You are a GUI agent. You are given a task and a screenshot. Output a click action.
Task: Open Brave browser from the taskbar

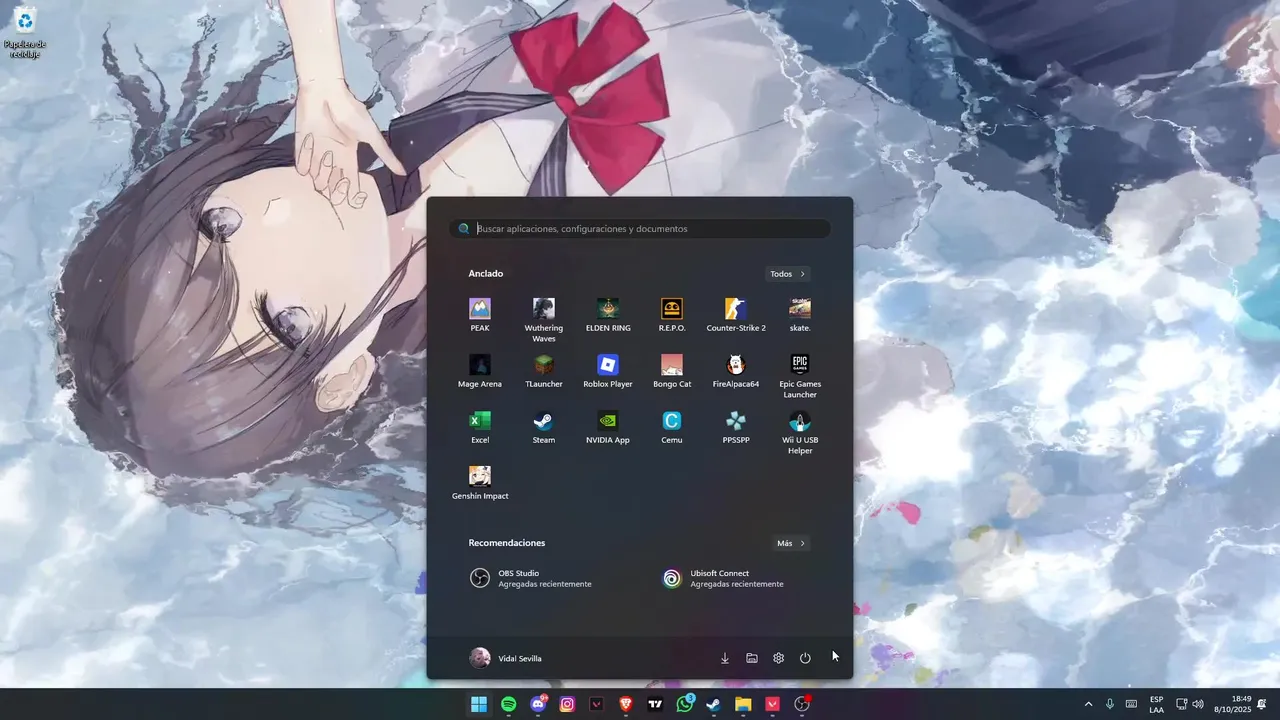(626, 704)
